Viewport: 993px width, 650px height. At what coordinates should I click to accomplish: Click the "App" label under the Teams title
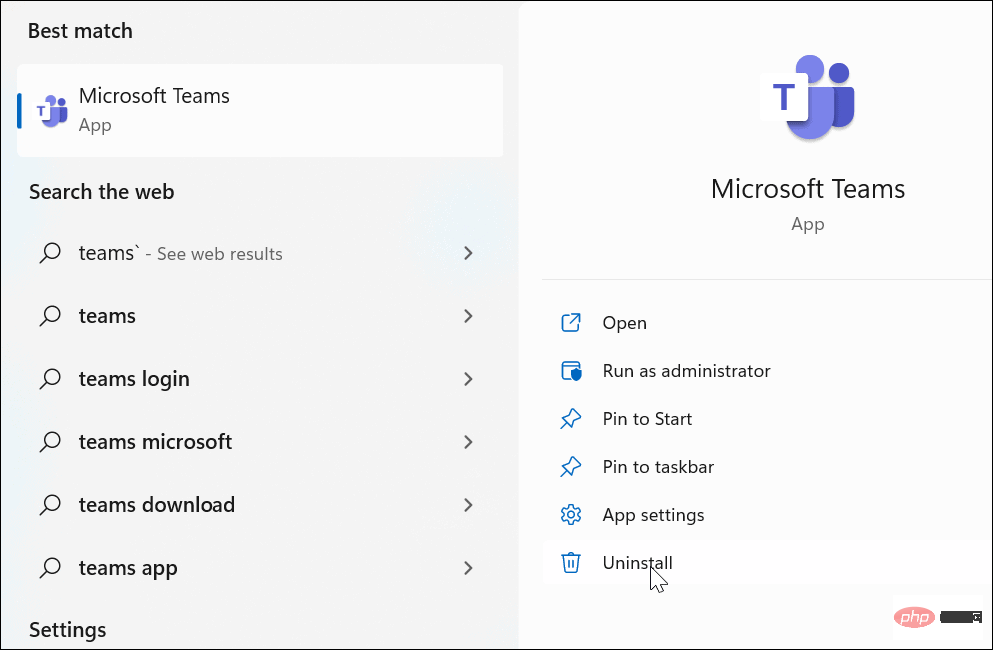point(807,224)
